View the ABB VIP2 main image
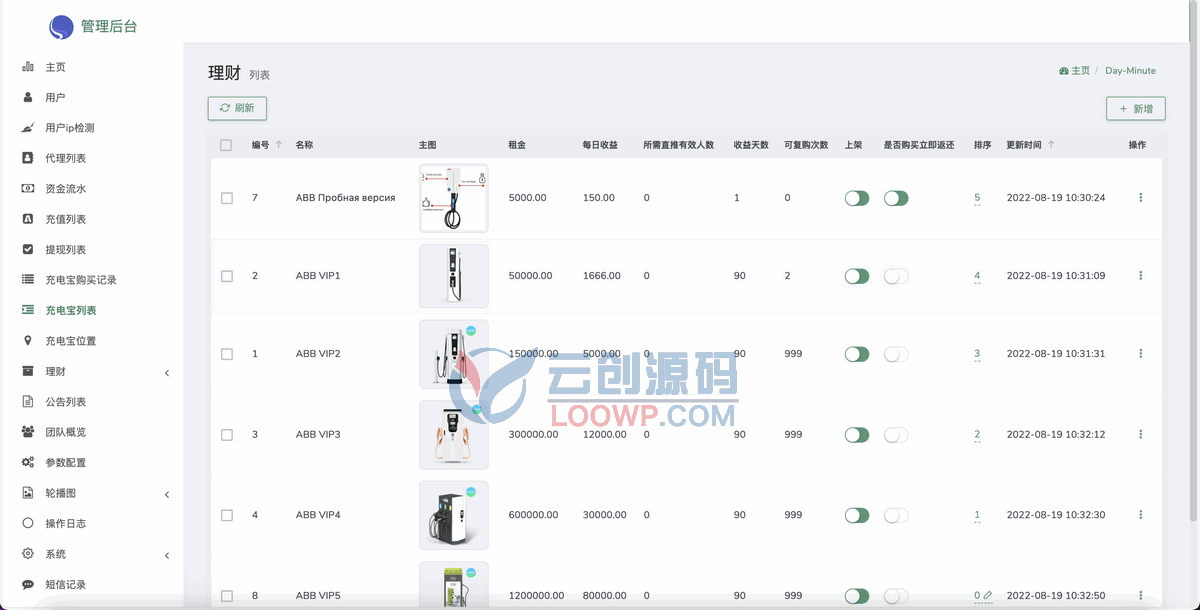 [454, 354]
